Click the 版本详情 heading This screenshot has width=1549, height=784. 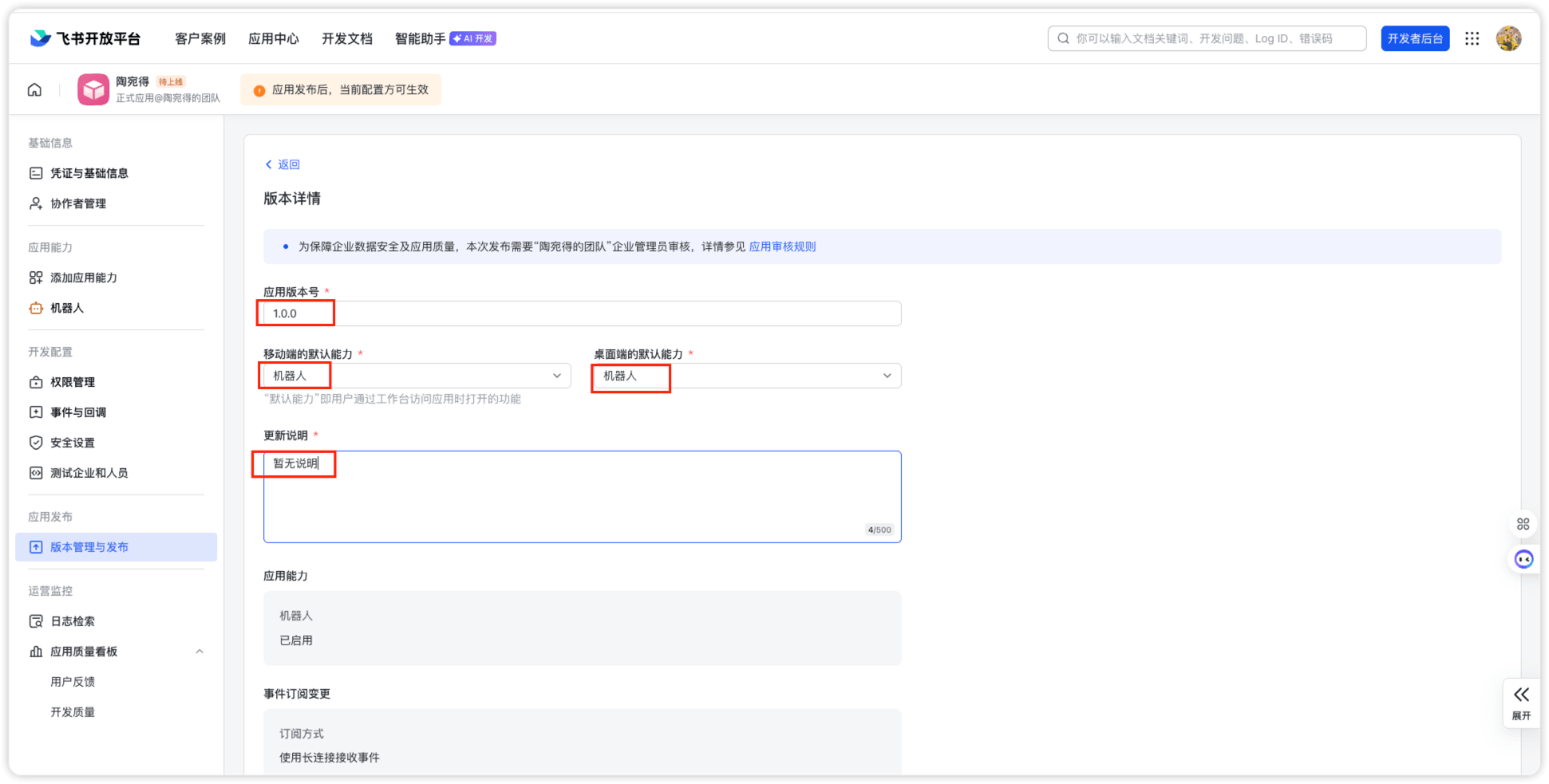point(292,199)
